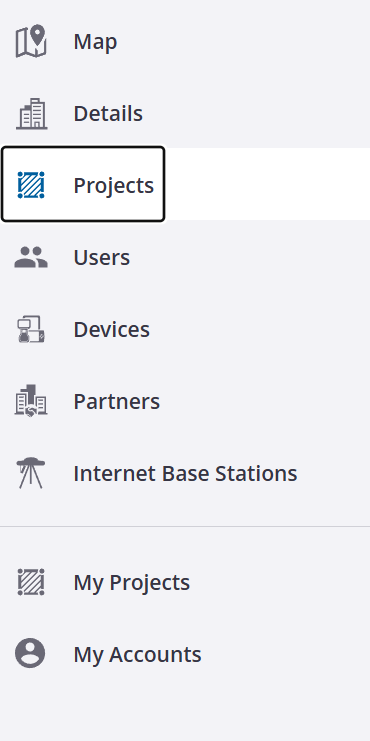Open Internet Base Stations page
Image resolution: width=370 pixels, height=741 pixels.
[185, 473]
